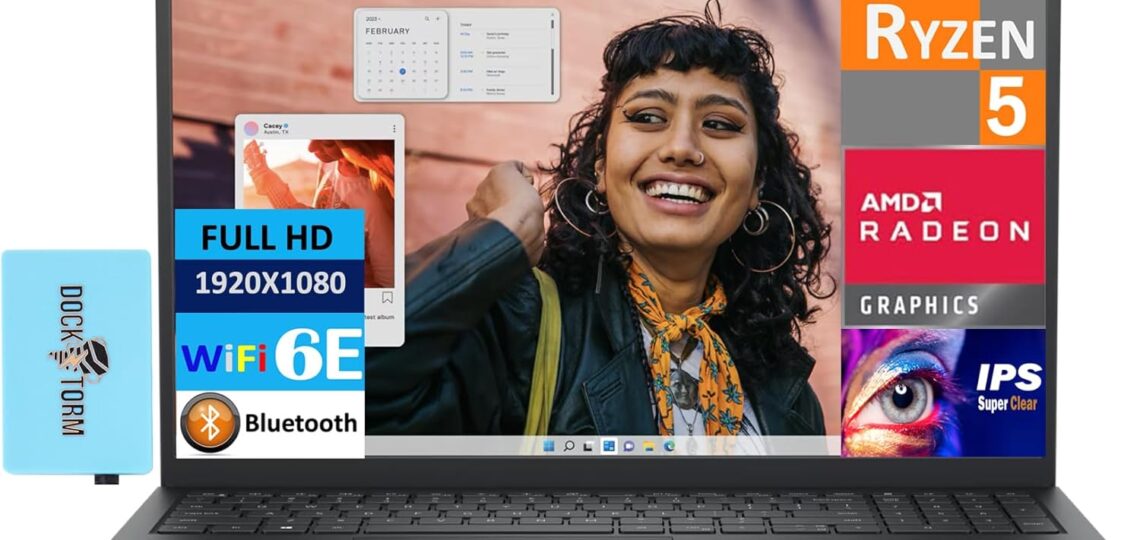Expand the year dropdown in calendar widget
The height and width of the screenshot is (540, 1140).
373,19
